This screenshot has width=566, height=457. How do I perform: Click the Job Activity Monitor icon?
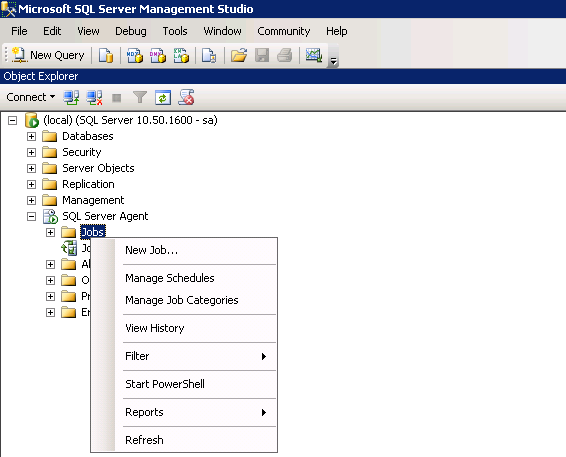[69, 248]
